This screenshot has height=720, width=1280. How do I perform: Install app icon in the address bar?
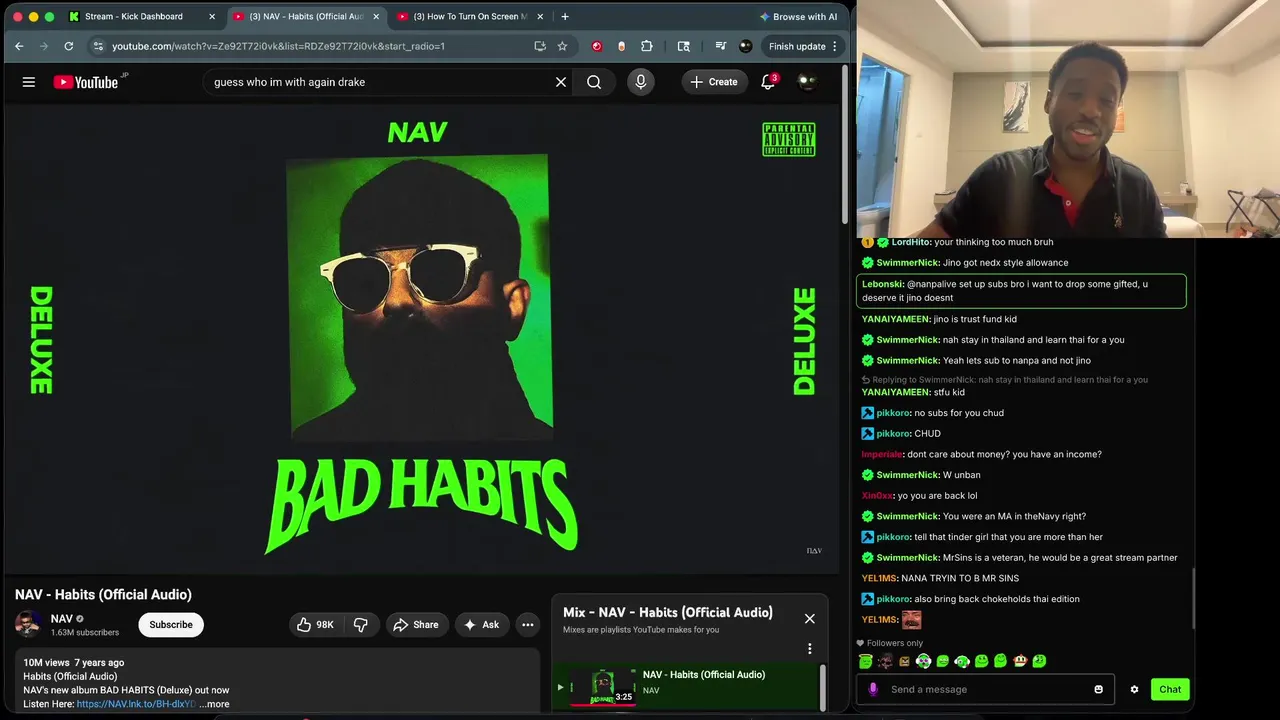540,46
